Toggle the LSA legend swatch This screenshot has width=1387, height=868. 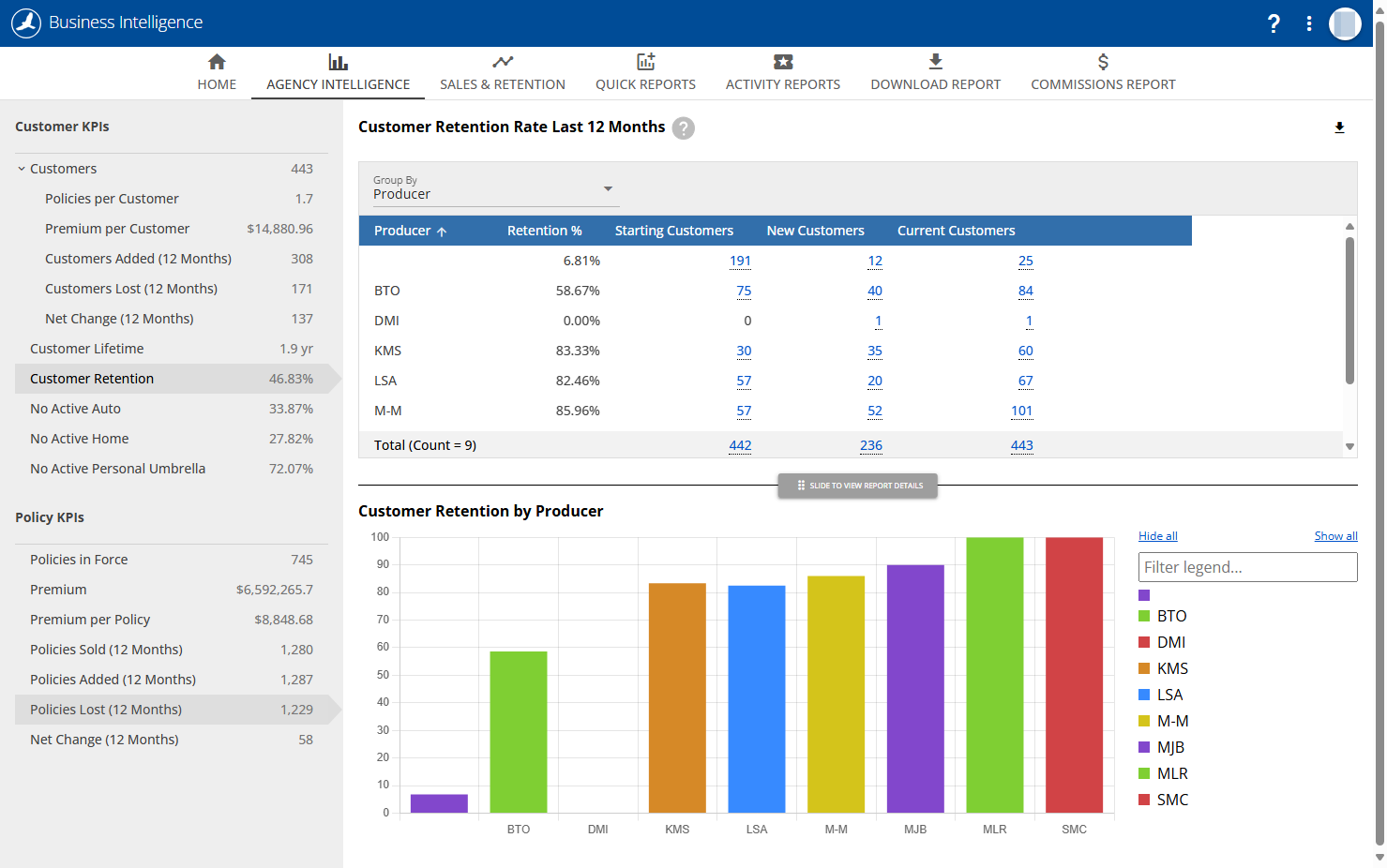coord(1144,695)
